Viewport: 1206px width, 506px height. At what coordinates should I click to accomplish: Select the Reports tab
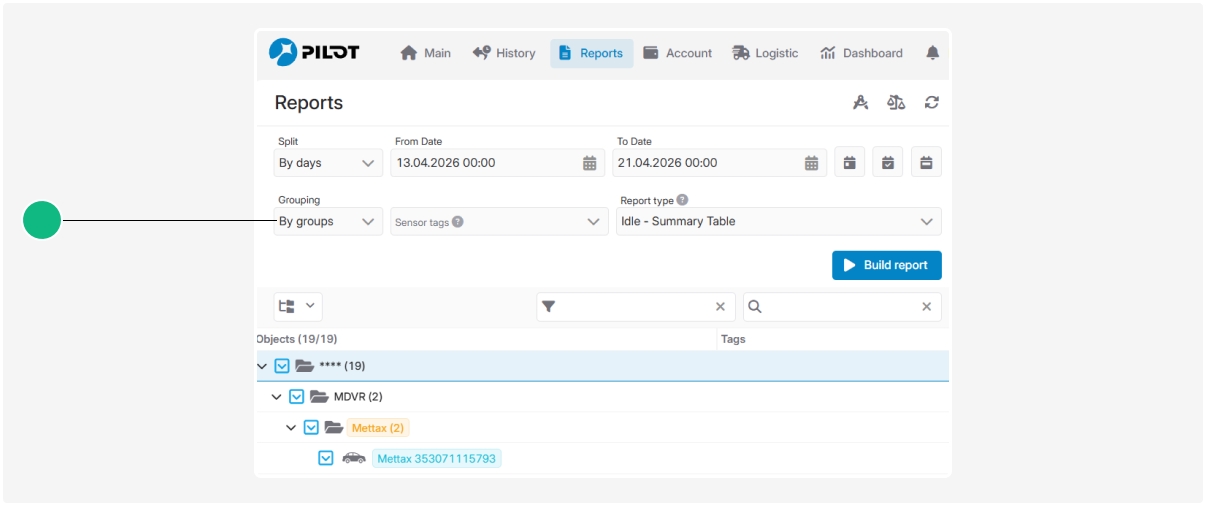pos(592,53)
